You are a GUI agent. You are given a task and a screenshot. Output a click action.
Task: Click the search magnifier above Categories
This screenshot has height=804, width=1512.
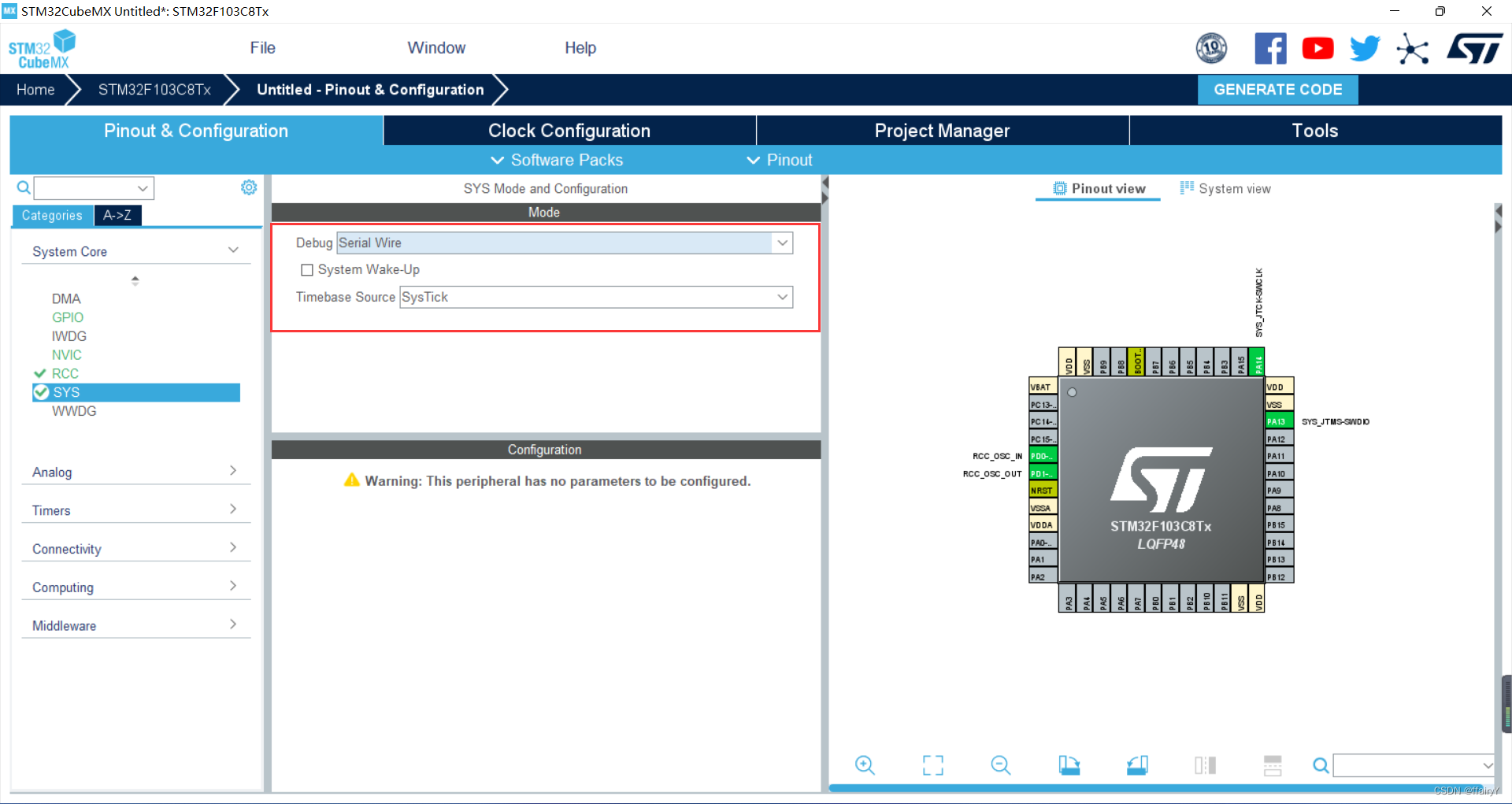click(x=24, y=187)
